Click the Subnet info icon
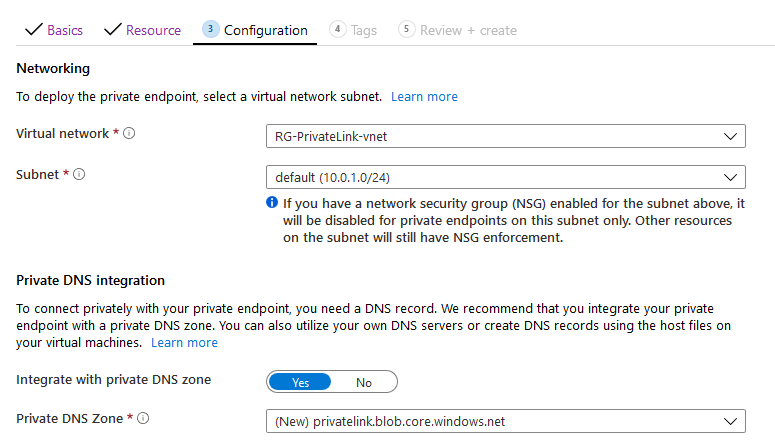 pyautogui.click(x=79, y=175)
